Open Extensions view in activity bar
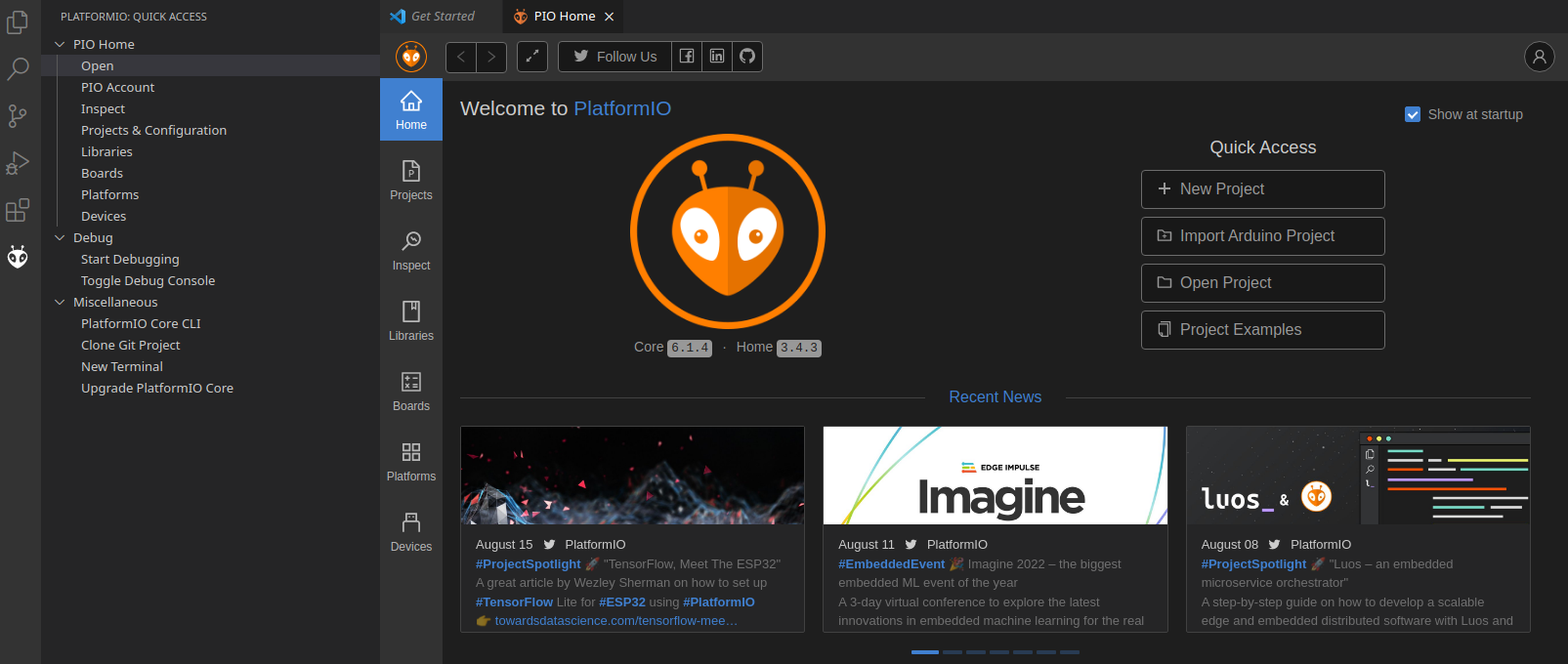Image resolution: width=1568 pixels, height=664 pixels. click(18, 210)
